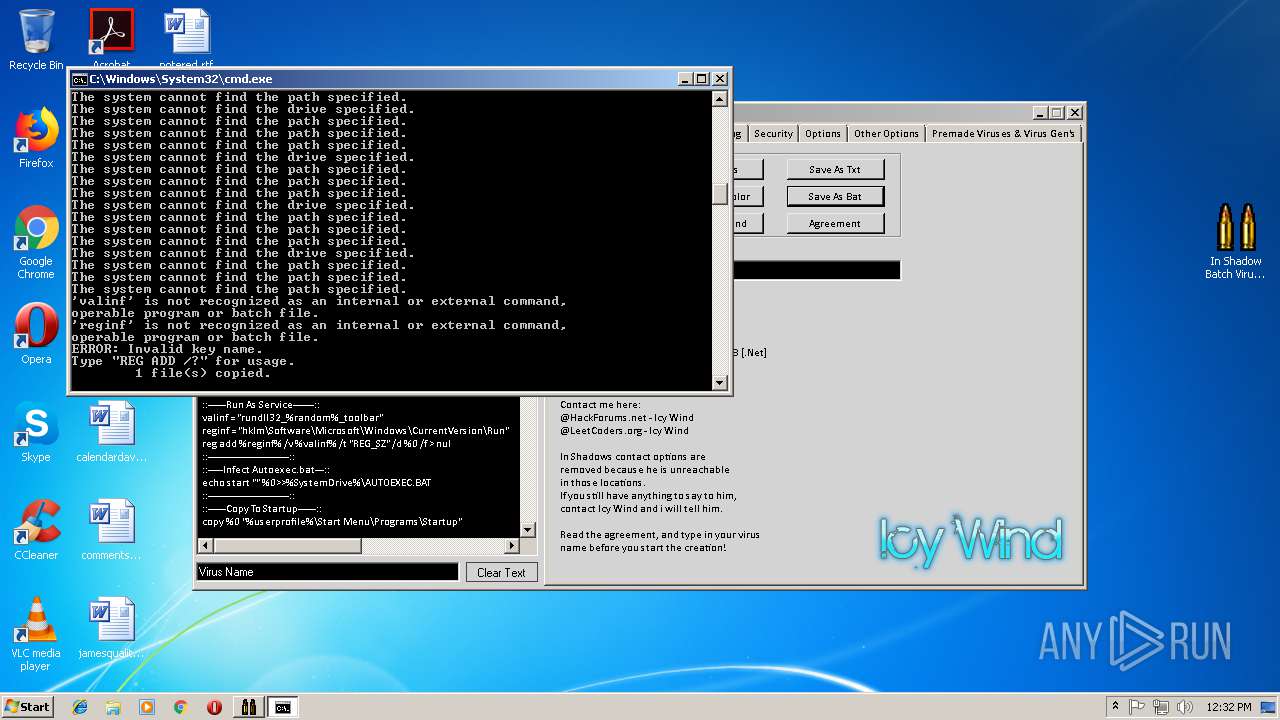
Task: Click code area horizontal scrollbar left arrow
Action: click(x=206, y=546)
